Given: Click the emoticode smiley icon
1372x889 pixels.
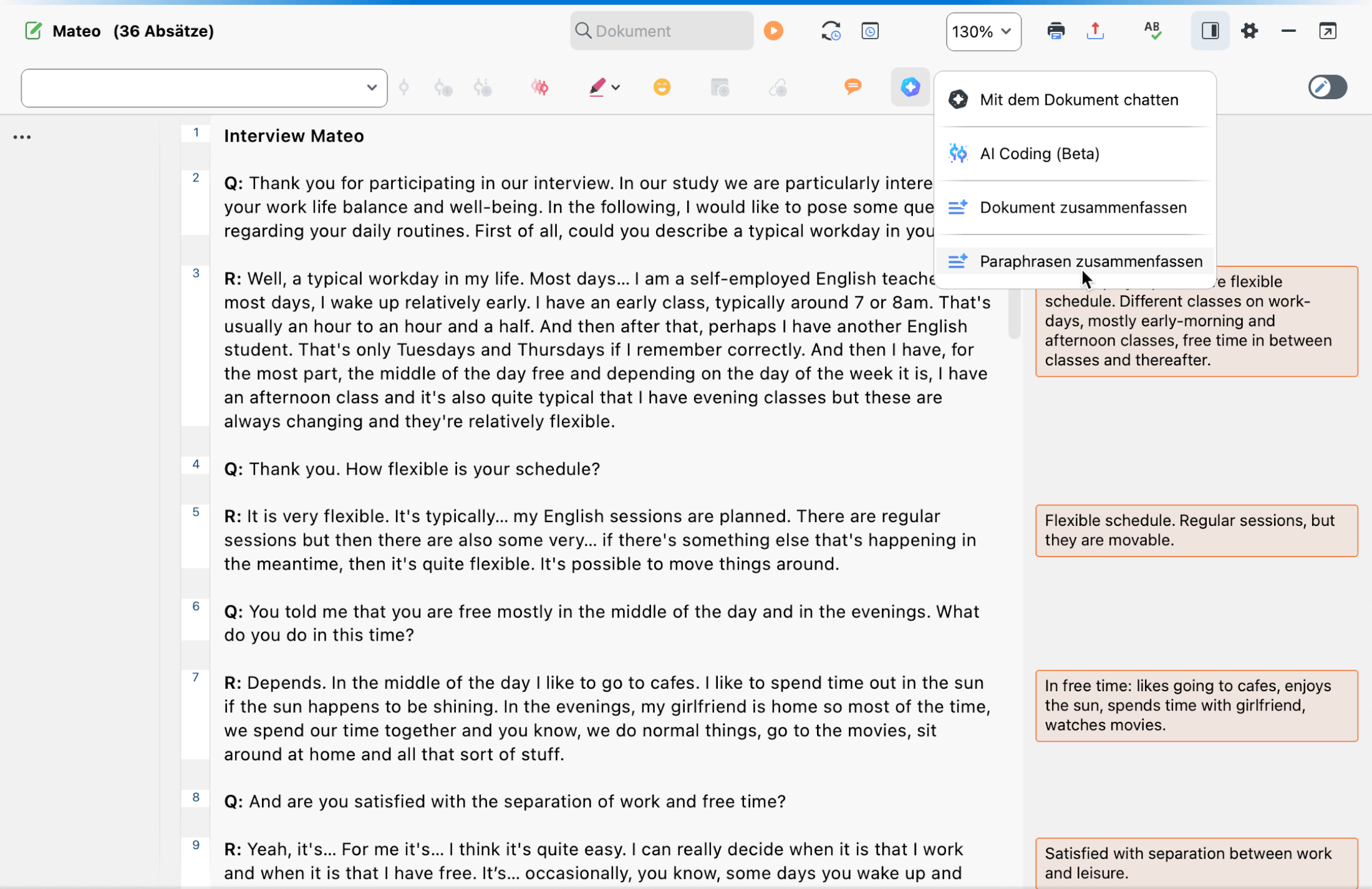Looking at the screenshot, I should (662, 87).
